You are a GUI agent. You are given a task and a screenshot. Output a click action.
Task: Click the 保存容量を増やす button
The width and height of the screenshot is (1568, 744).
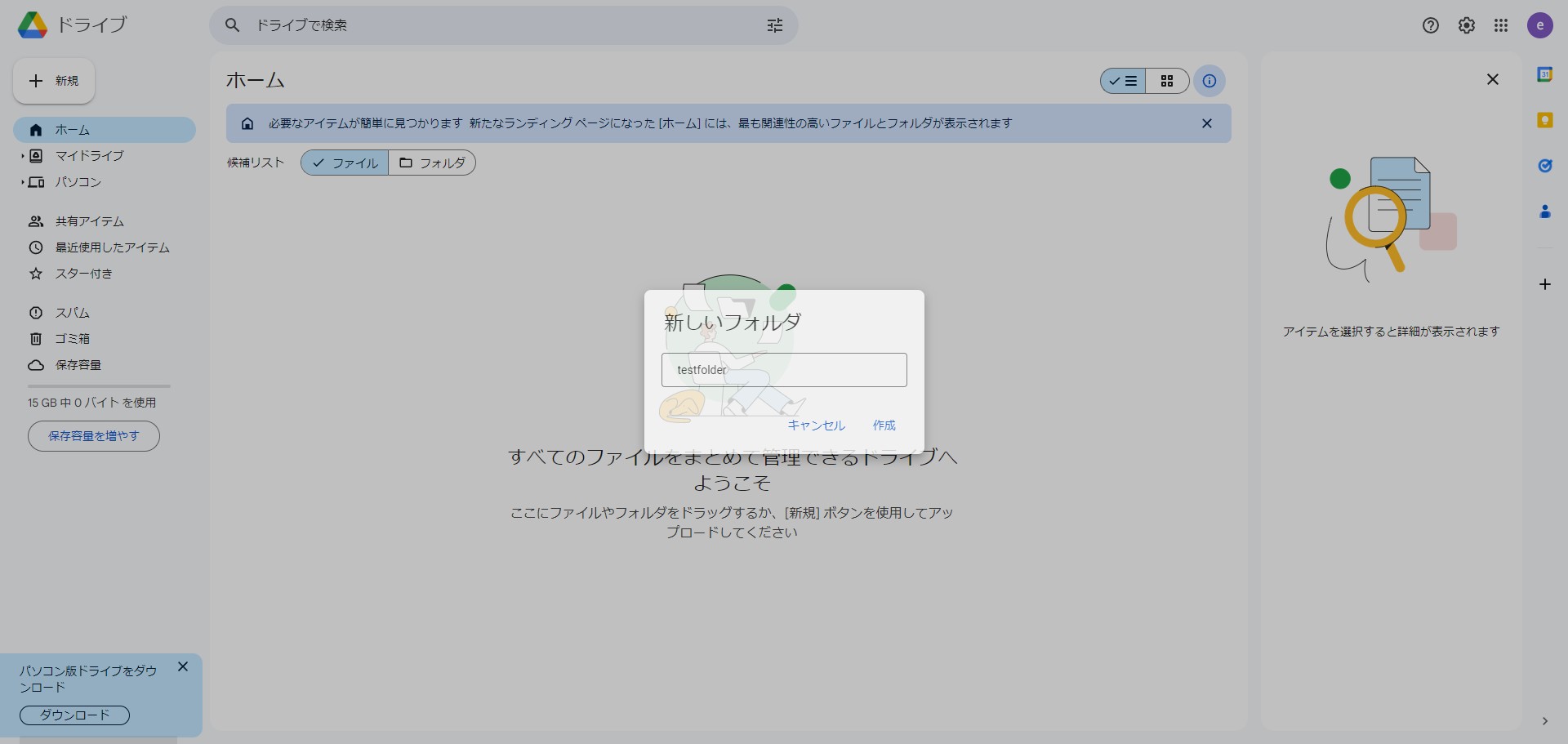94,436
